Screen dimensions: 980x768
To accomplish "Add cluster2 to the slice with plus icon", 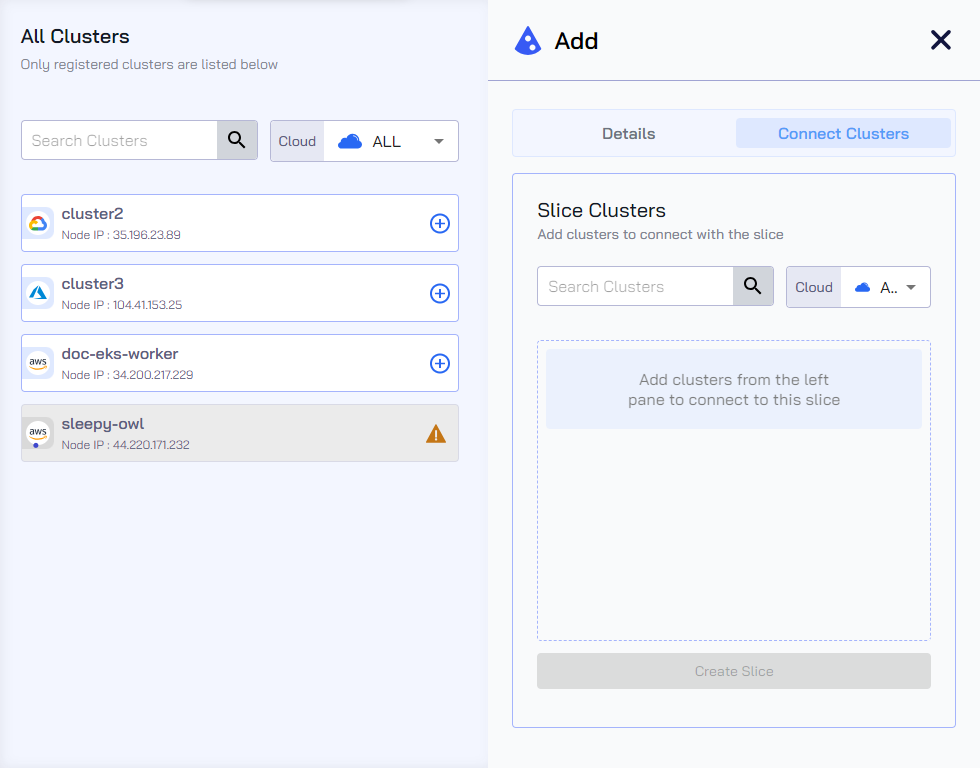I will (440, 223).
